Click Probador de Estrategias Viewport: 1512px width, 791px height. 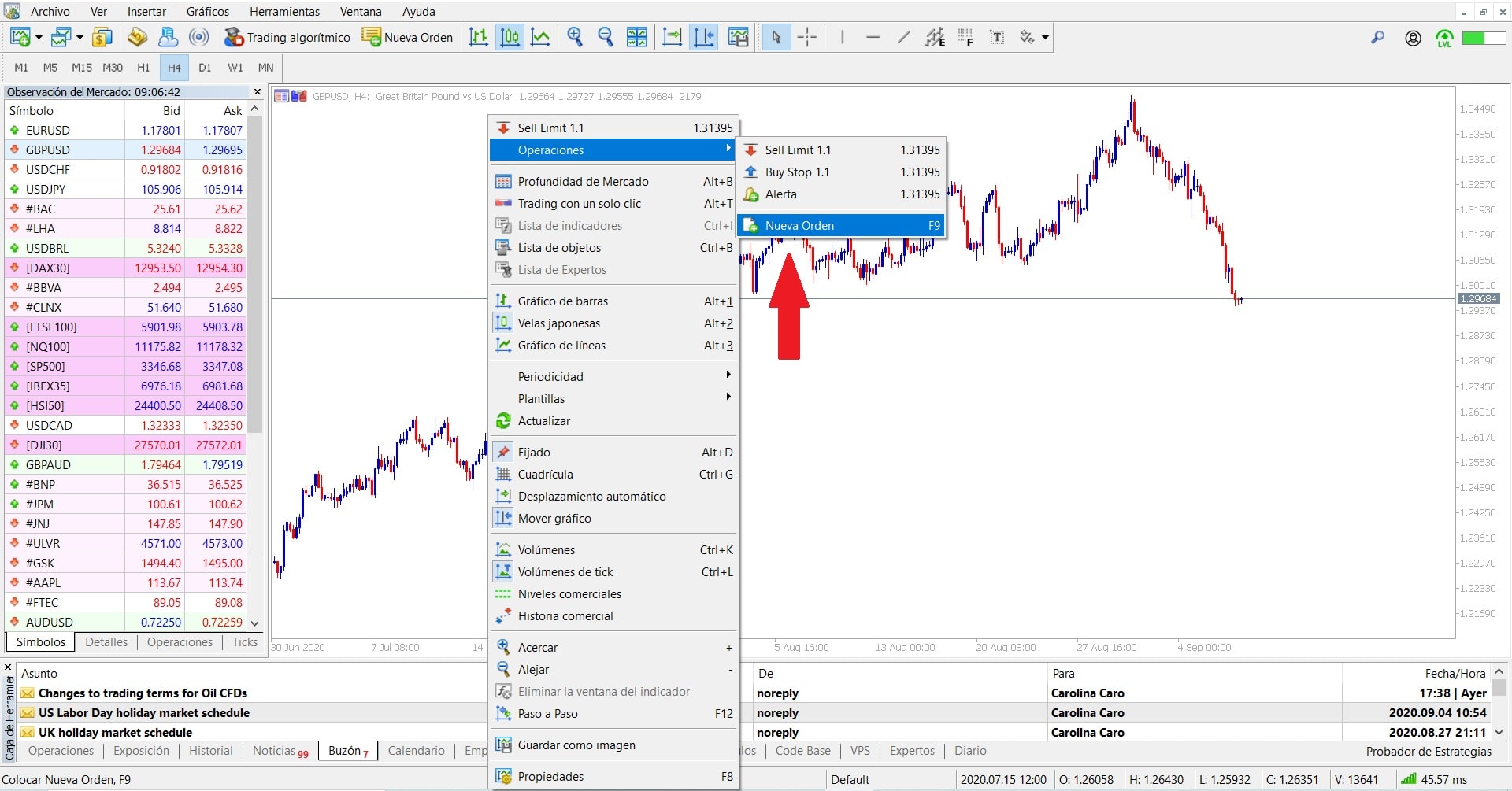pos(1429,751)
